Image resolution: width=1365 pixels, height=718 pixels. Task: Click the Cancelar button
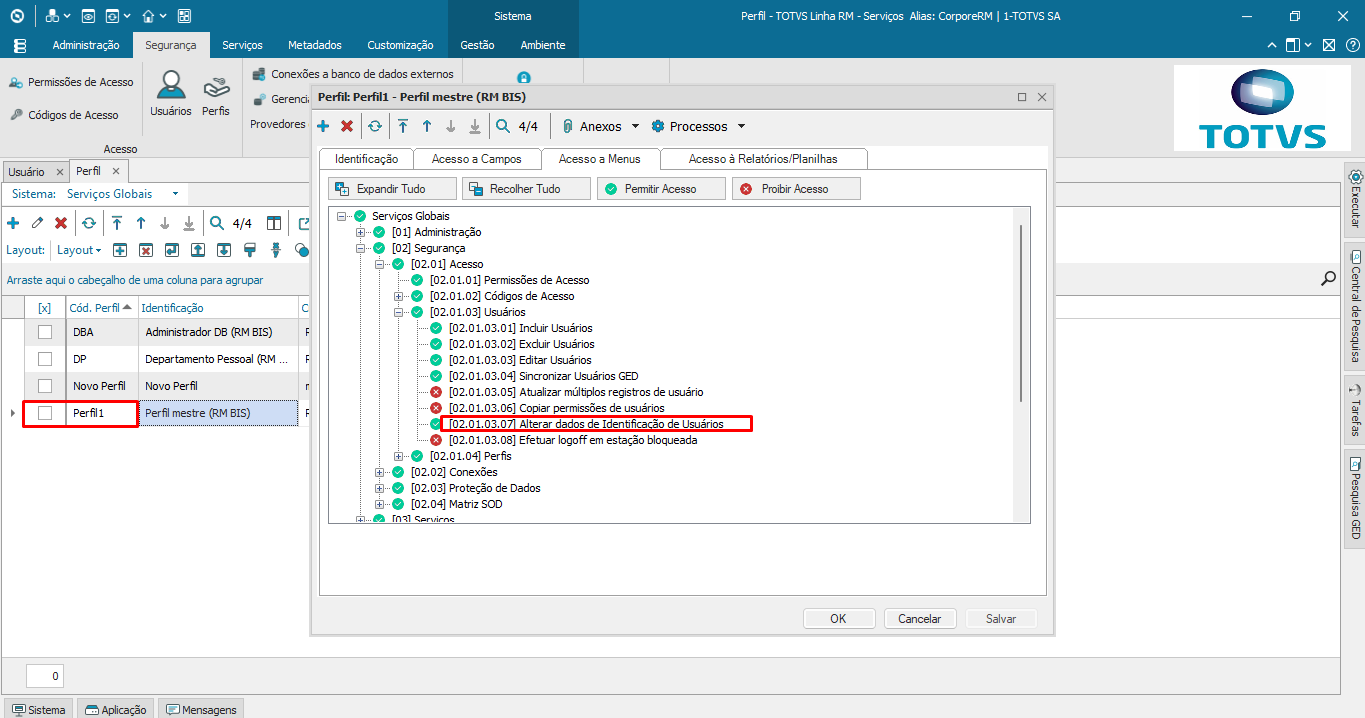point(920,619)
